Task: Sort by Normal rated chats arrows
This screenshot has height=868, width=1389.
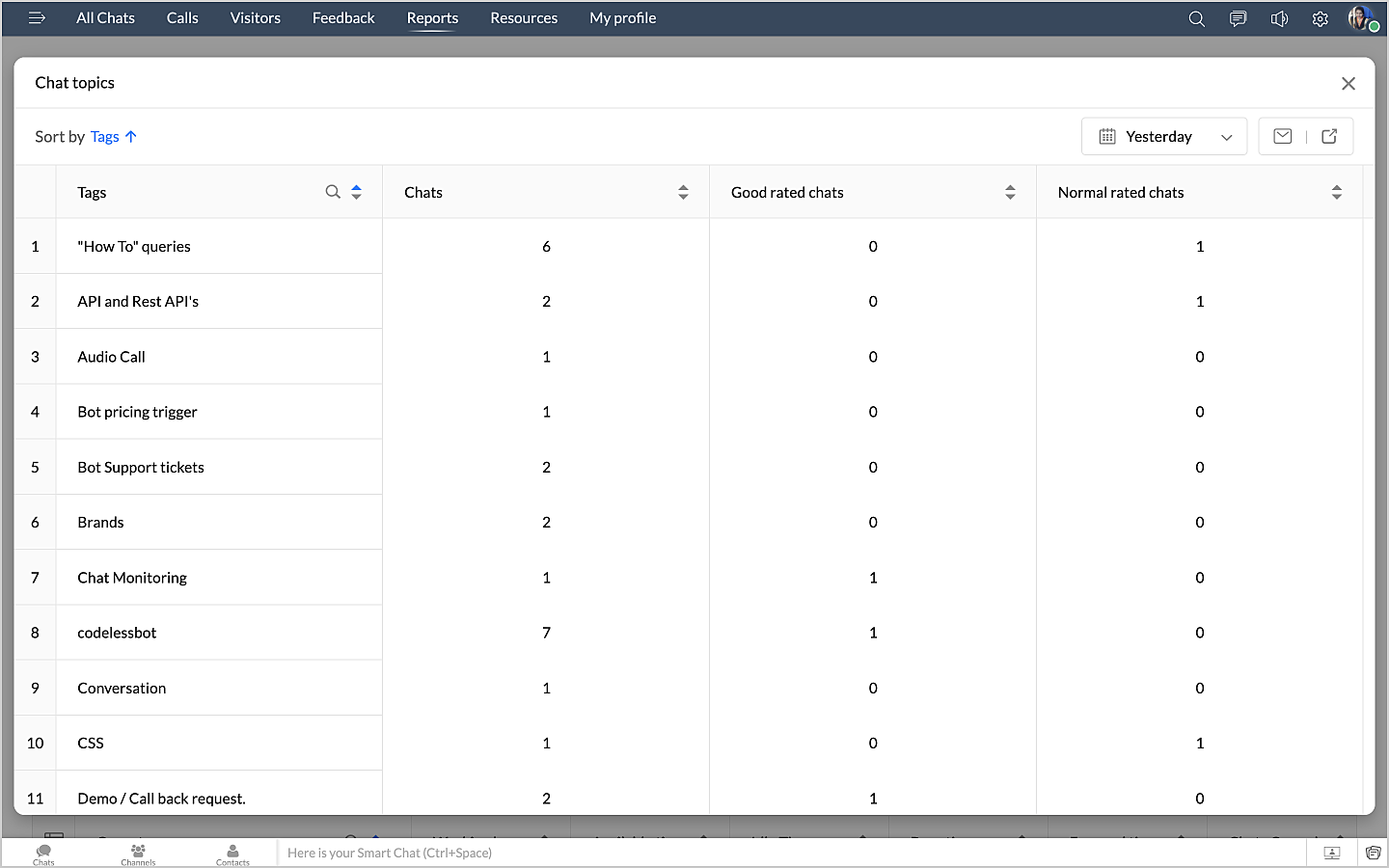Action: coord(1337,192)
